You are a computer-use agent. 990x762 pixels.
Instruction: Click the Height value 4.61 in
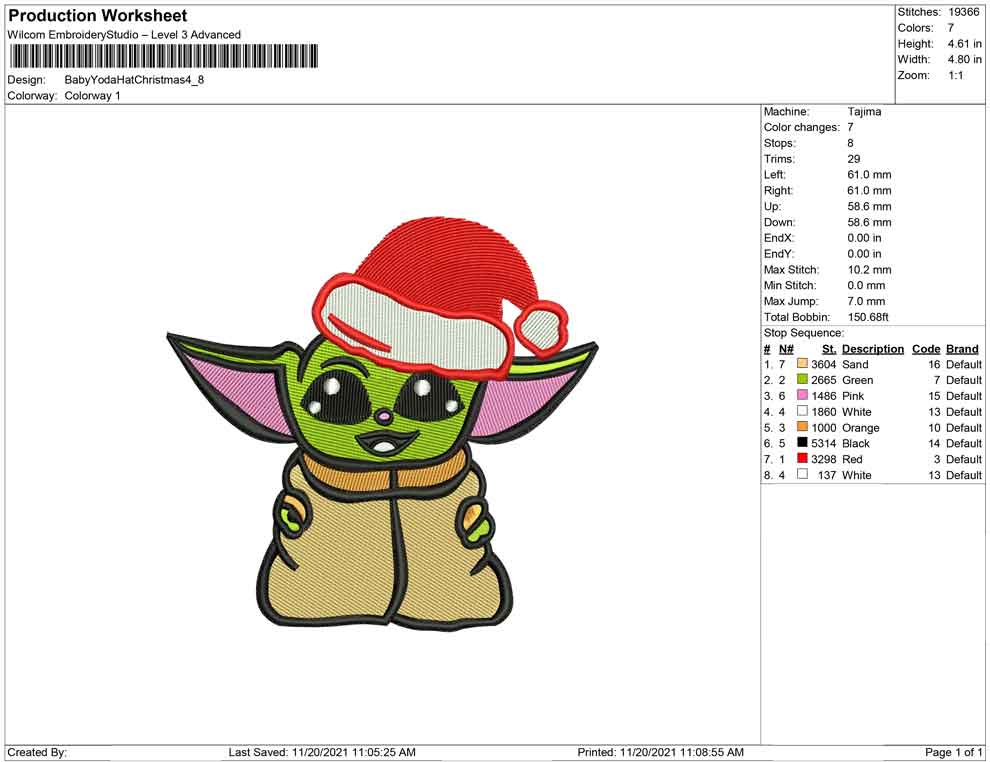(964, 44)
